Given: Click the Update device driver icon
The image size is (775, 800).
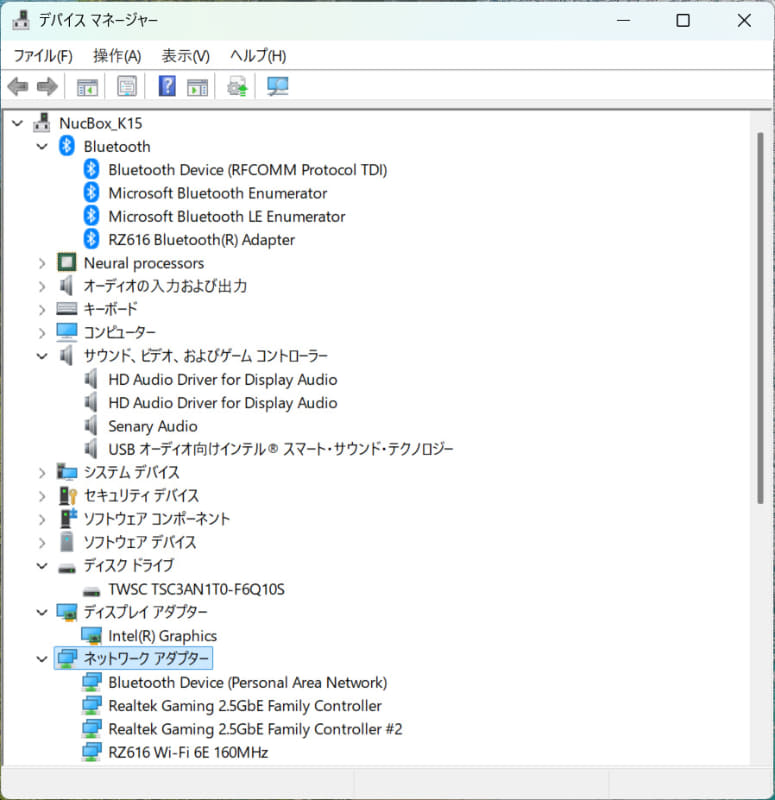Looking at the screenshot, I should tap(237, 86).
